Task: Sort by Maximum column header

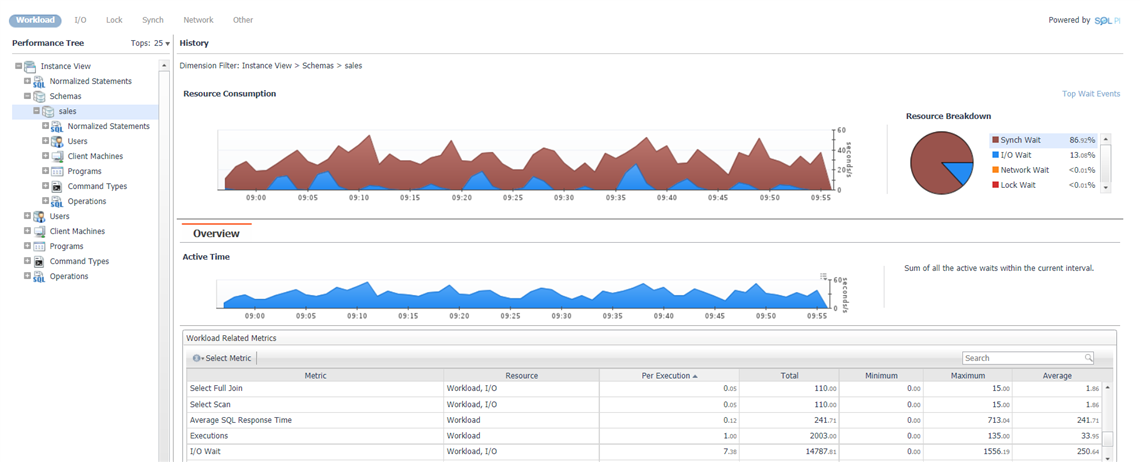Action: (967, 375)
